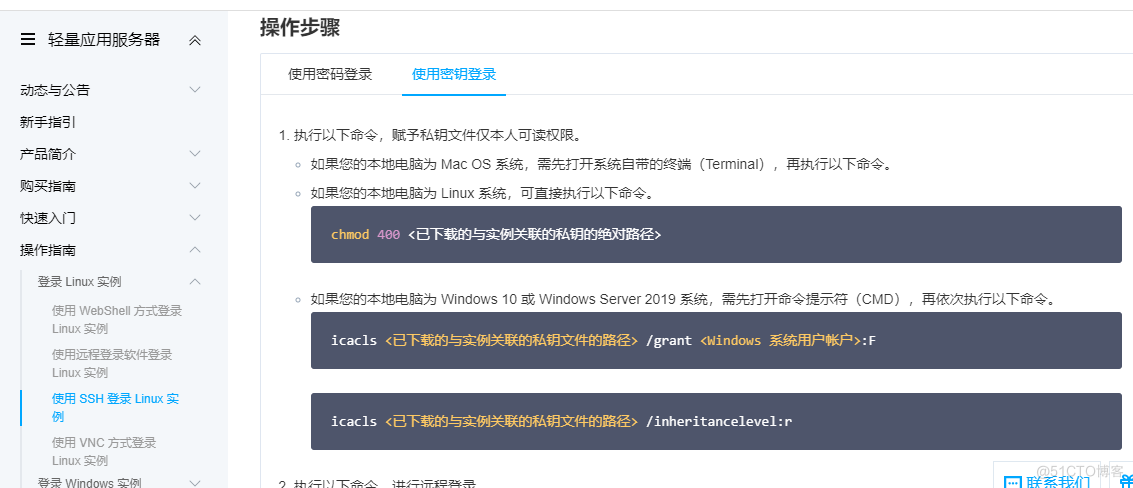This screenshot has height=488, width=1133.
Task: Click the Mac OS 系统 instruction line
Action: point(601,164)
